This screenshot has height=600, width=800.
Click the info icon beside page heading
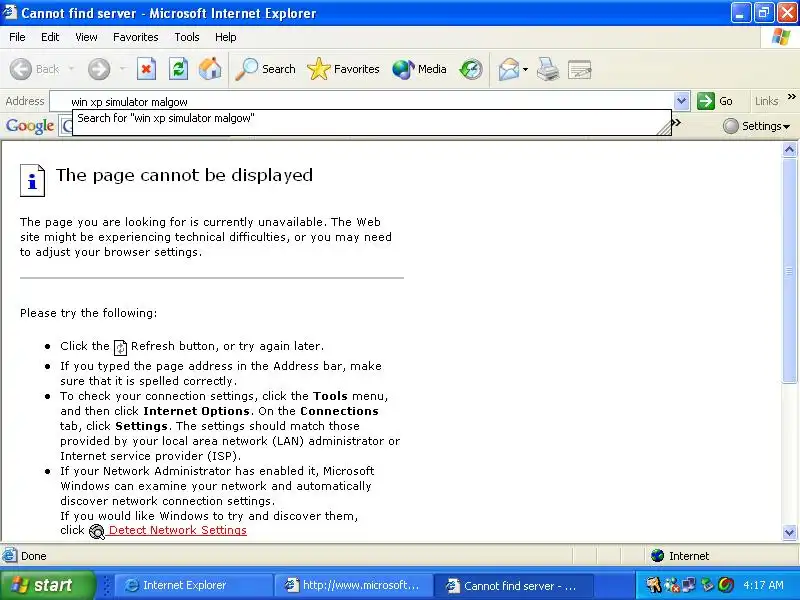tap(32, 180)
